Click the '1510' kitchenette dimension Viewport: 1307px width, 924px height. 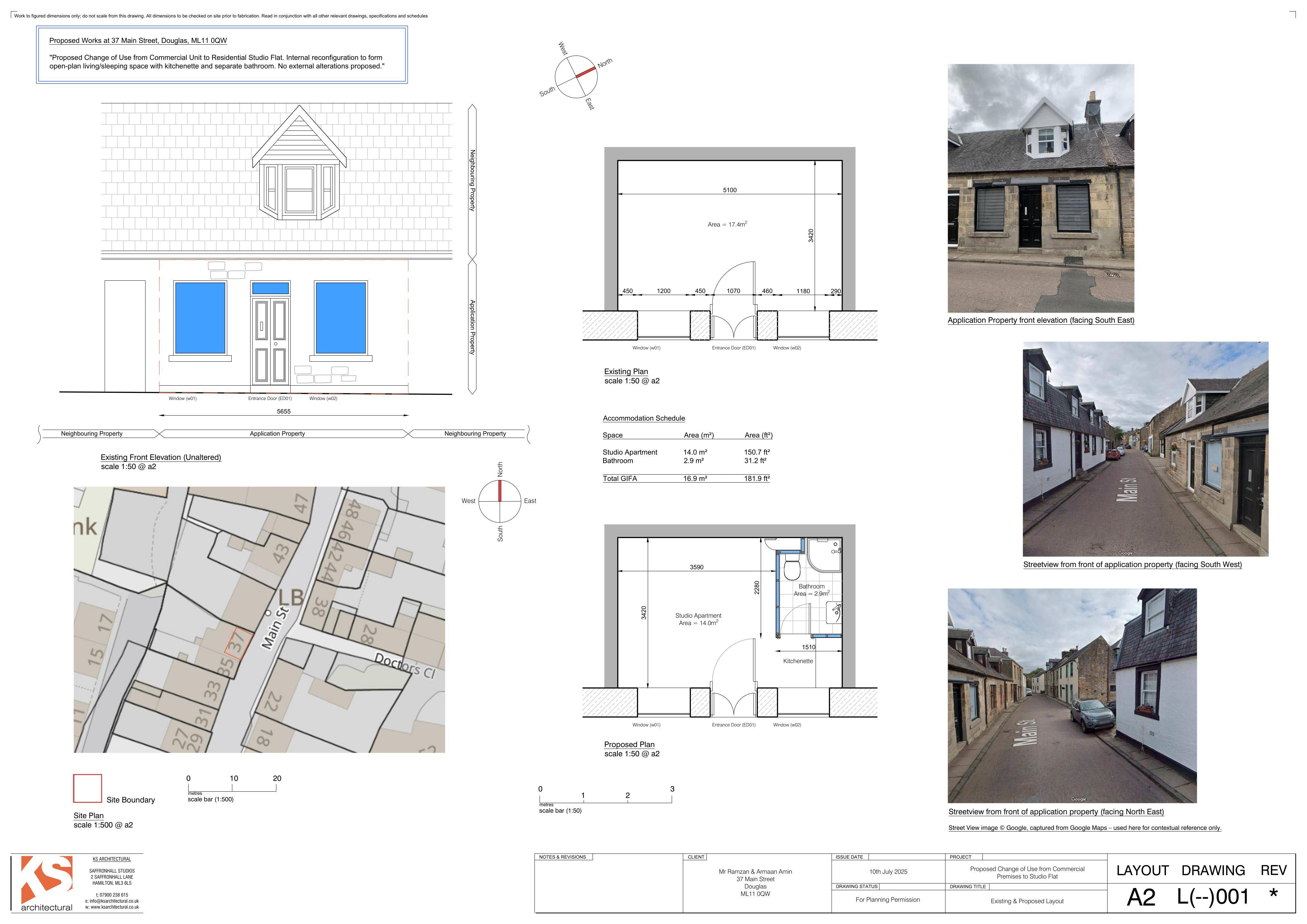click(x=808, y=647)
